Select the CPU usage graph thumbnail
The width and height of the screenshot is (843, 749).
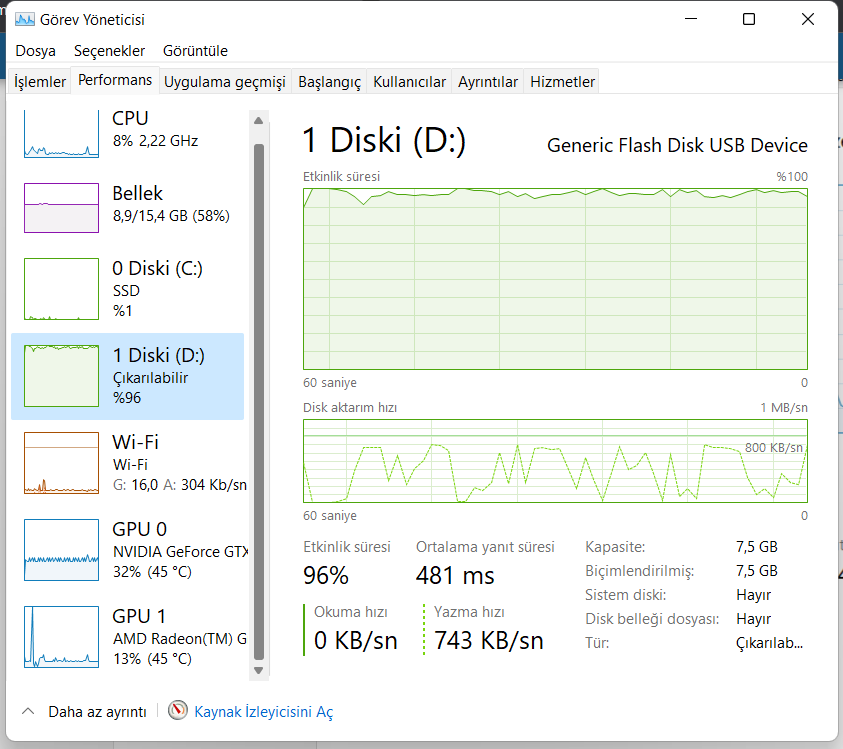61,133
